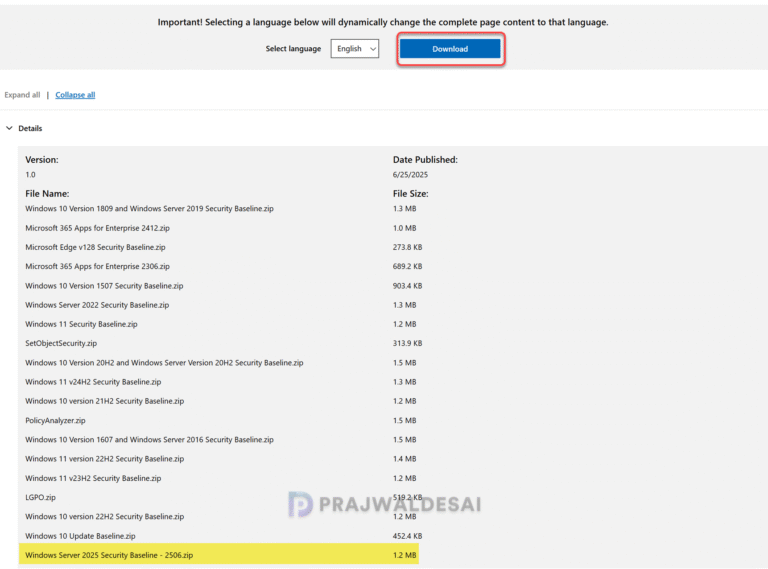Click the 452.4 KB file size
Viewport: 768px width, 569px height.
[407, 536]
